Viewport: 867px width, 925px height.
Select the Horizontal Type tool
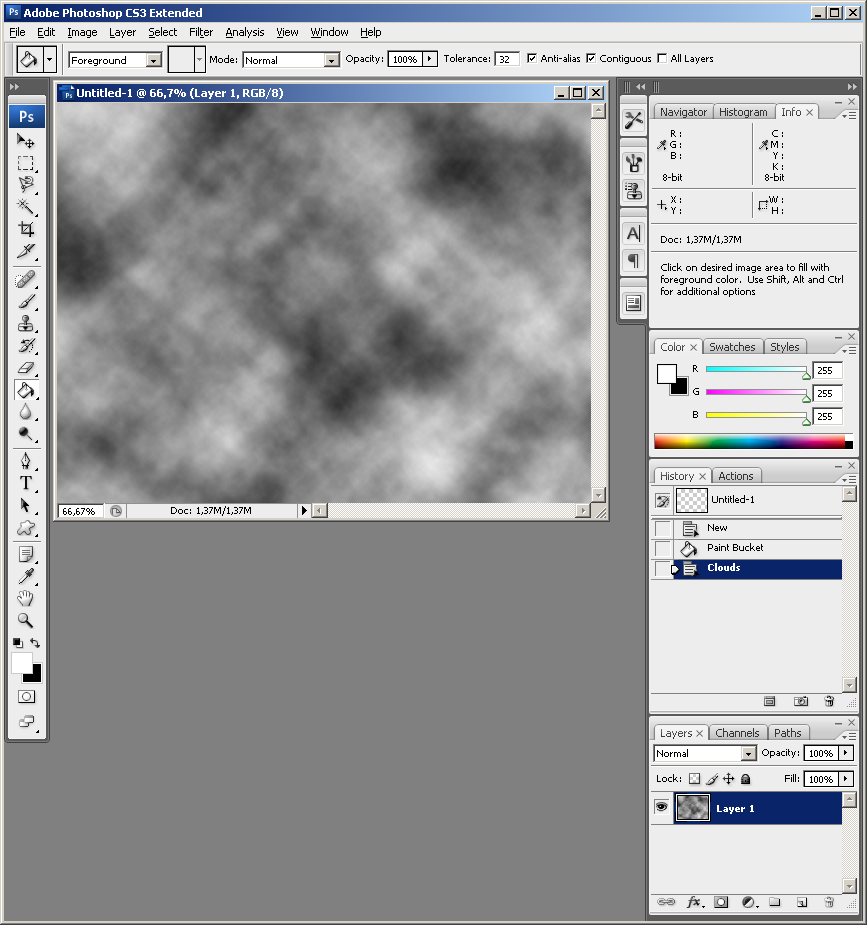pos(26,483)
